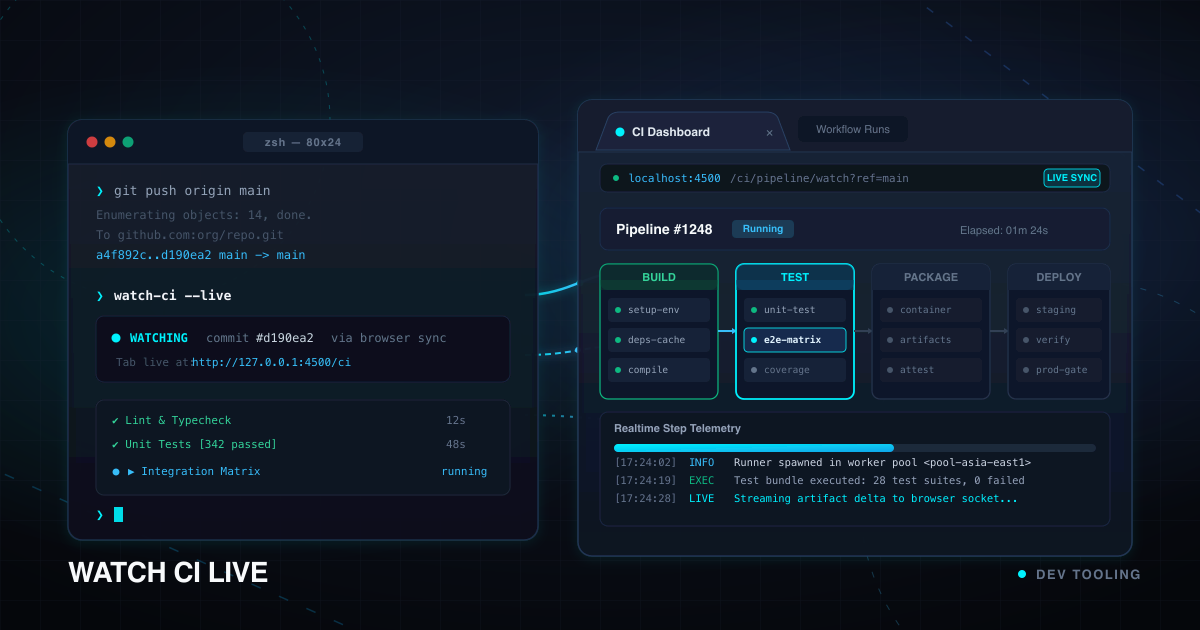Select the e2e-matrix step
Image resolution: width=1200 pixels, height=630 pixels.
[795, 340]
